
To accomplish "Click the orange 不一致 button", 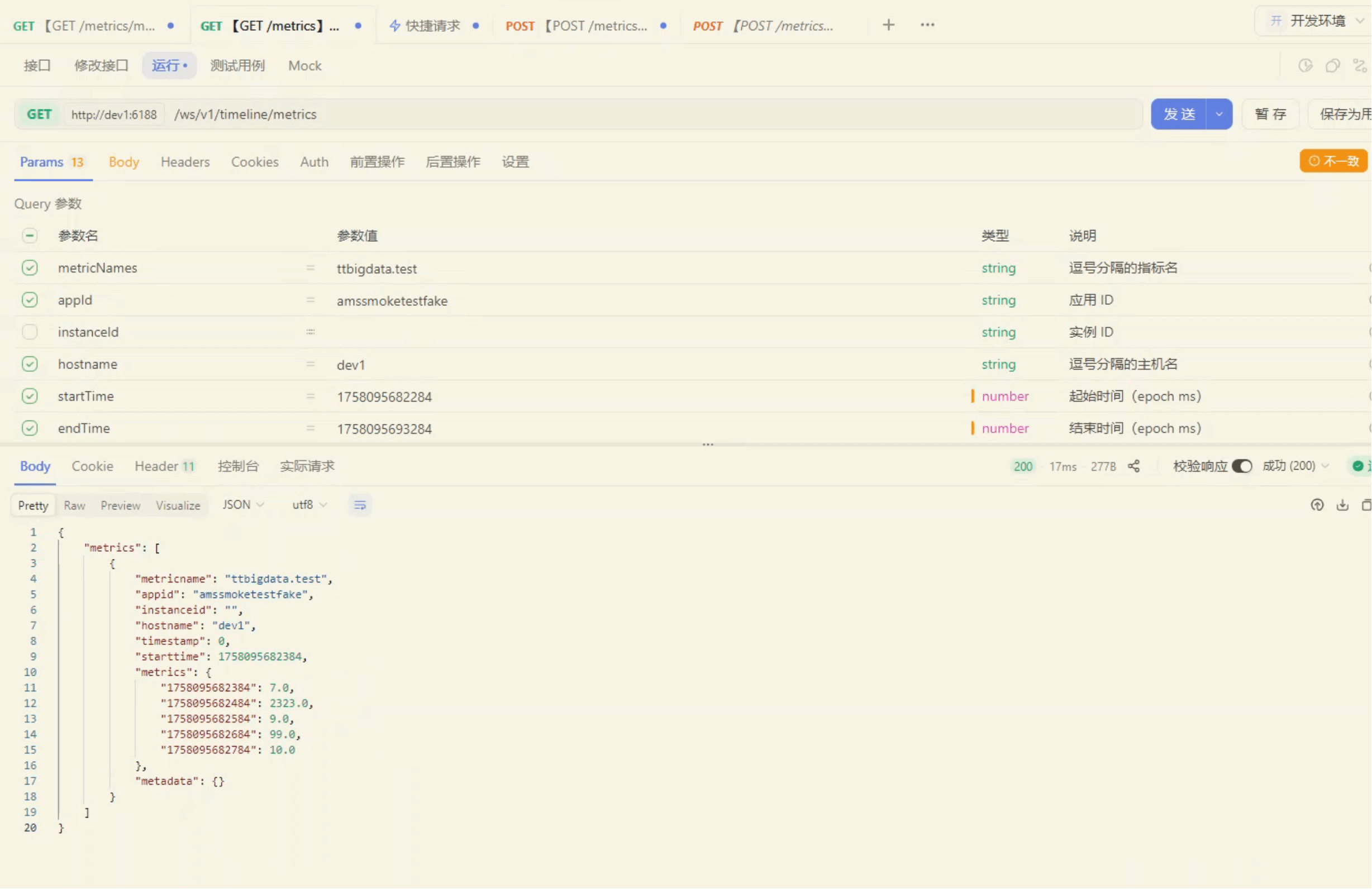I will click(x=1333, y=161).
